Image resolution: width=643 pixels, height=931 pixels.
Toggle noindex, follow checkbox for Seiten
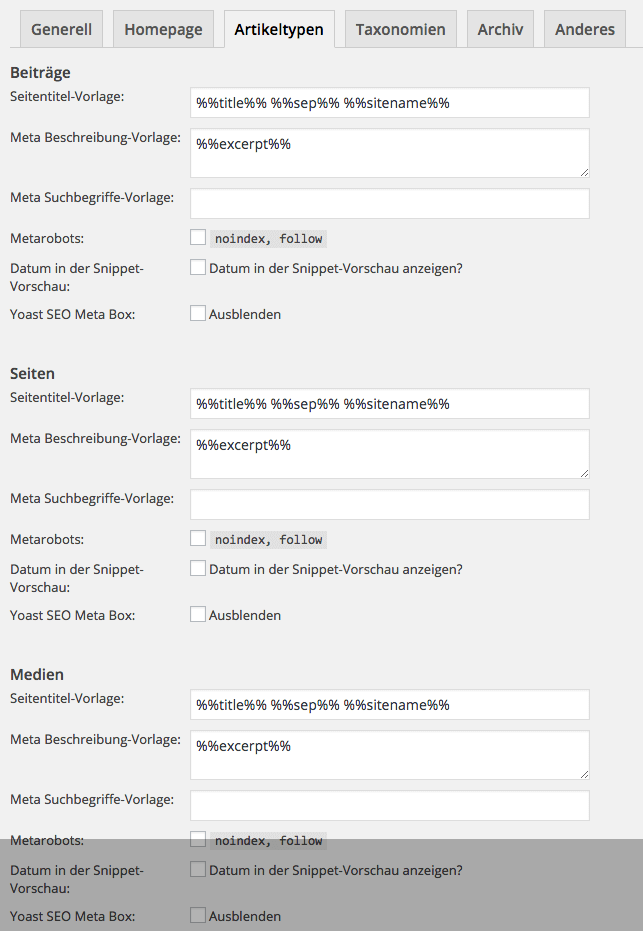click(x=198, y=539)
